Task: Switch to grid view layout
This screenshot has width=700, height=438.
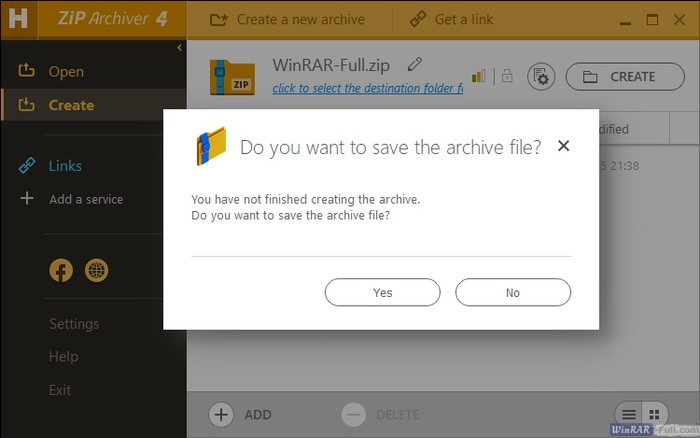Action: point(653,414)
